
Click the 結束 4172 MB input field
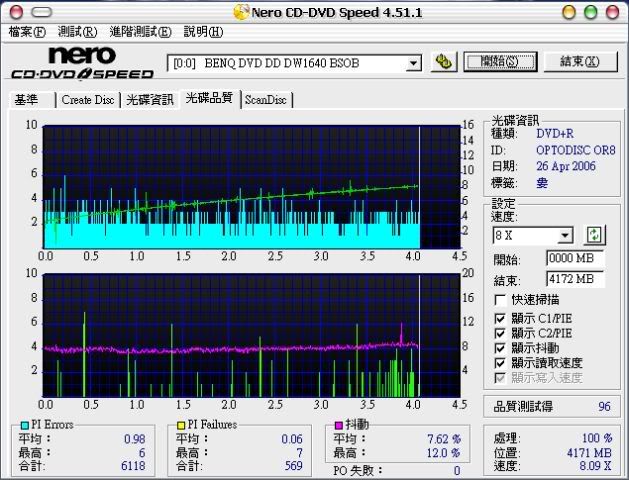(x=575, y=279)
